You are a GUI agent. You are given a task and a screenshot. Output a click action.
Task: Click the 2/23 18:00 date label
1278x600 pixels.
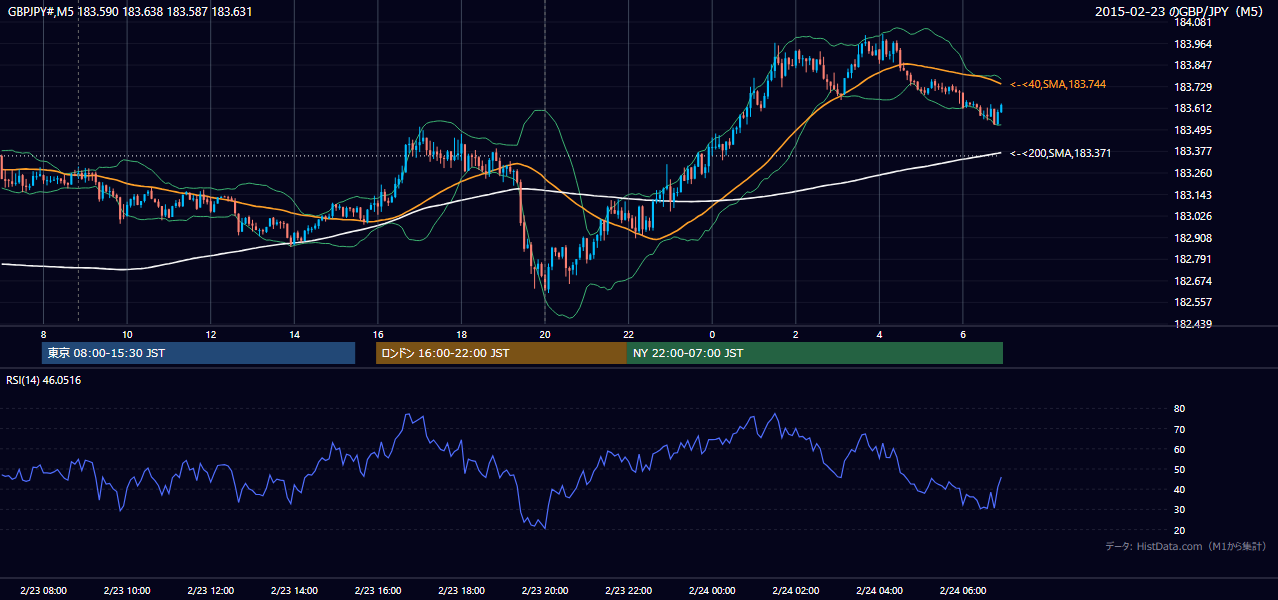point(461,591)
